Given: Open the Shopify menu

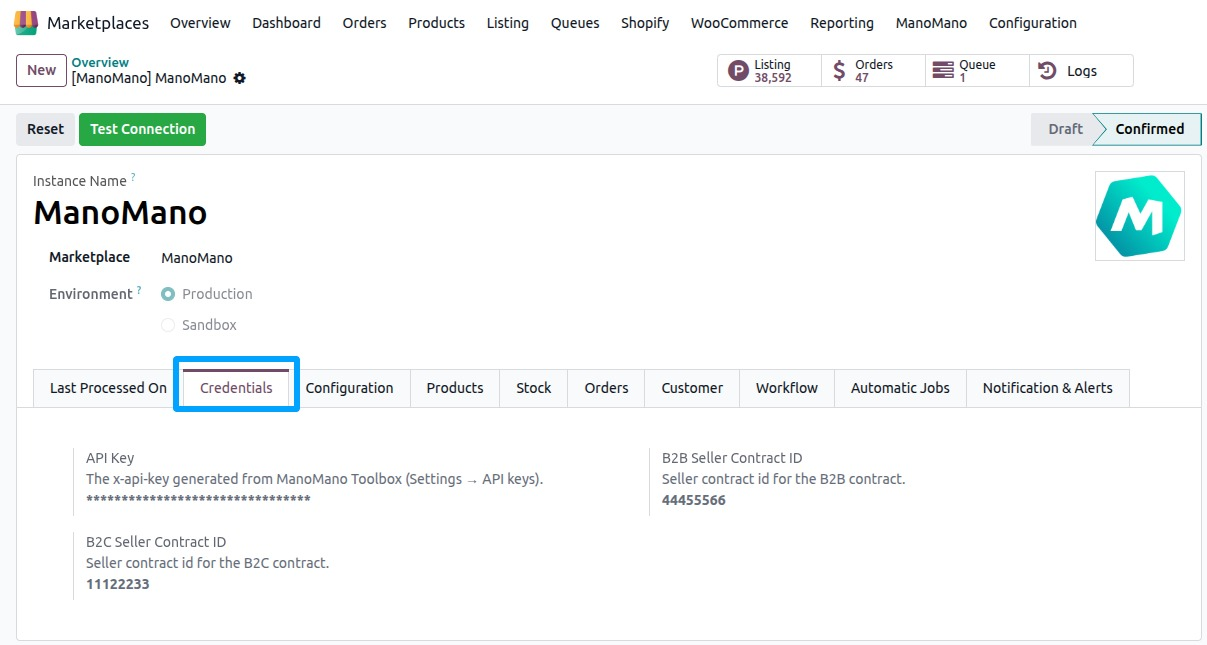Looking at the screenshot, I should pyautogui.click(x=645, y=23).
